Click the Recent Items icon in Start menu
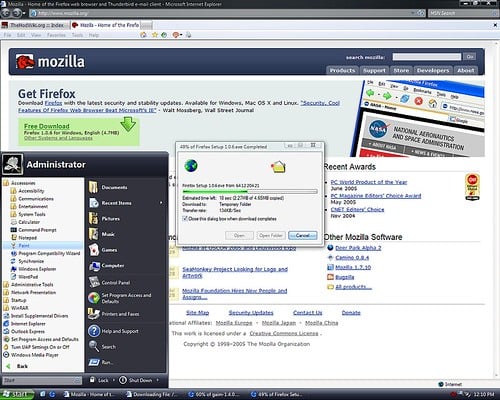Viewport: 500px width, 400px height. pos(93,203)
